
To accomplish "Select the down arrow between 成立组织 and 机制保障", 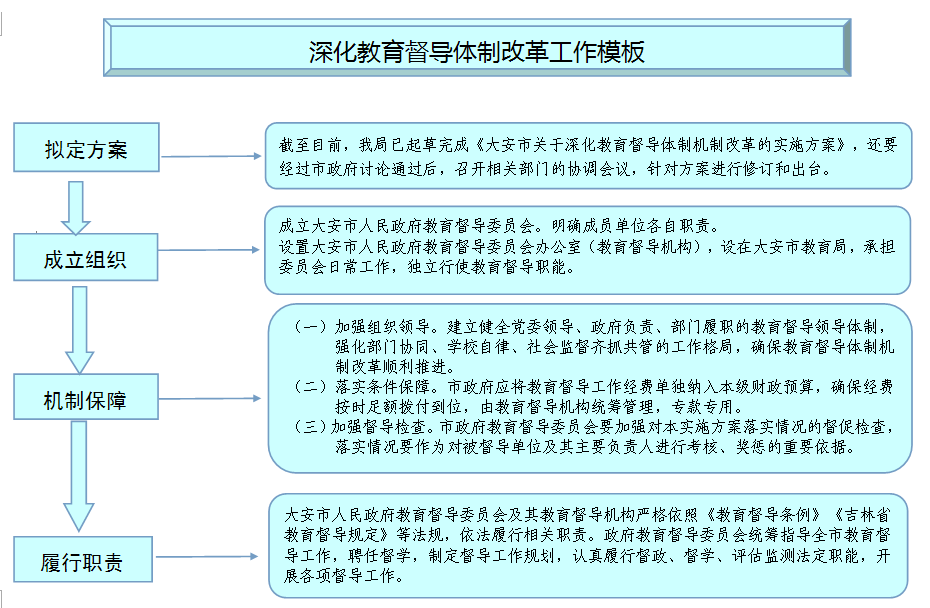I will 79,330.
